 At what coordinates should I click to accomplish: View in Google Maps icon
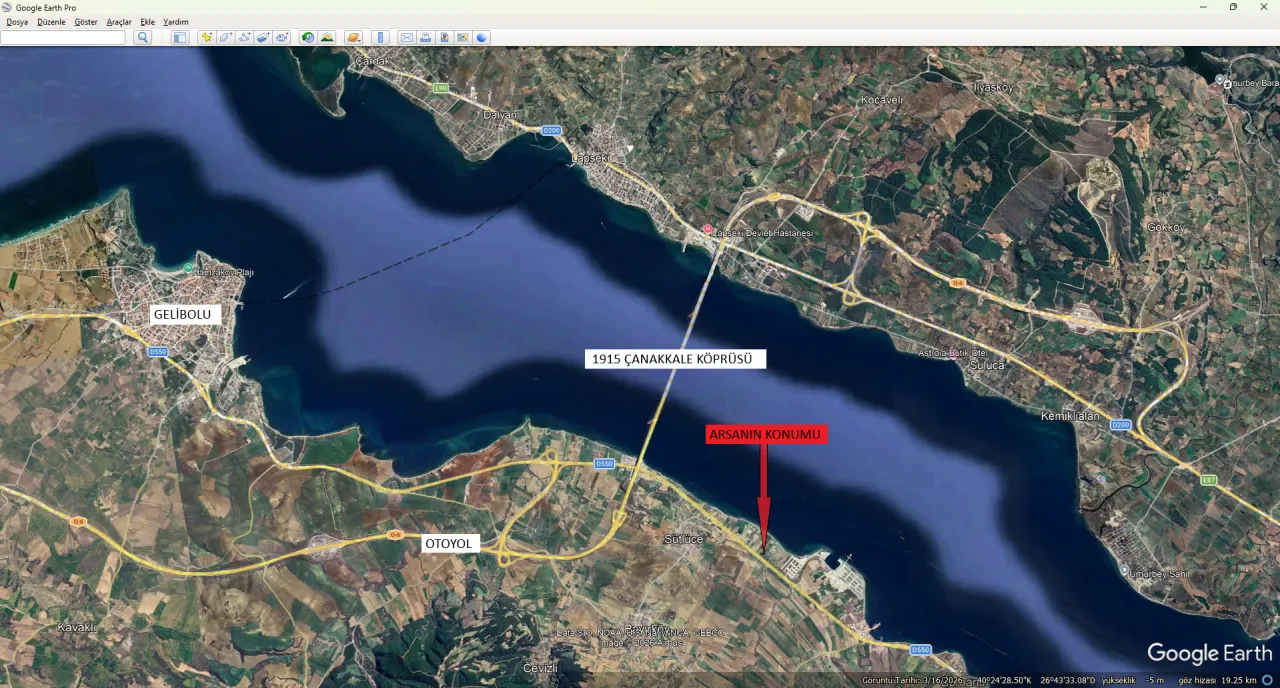pyautogui.click(x=463, y=37)
